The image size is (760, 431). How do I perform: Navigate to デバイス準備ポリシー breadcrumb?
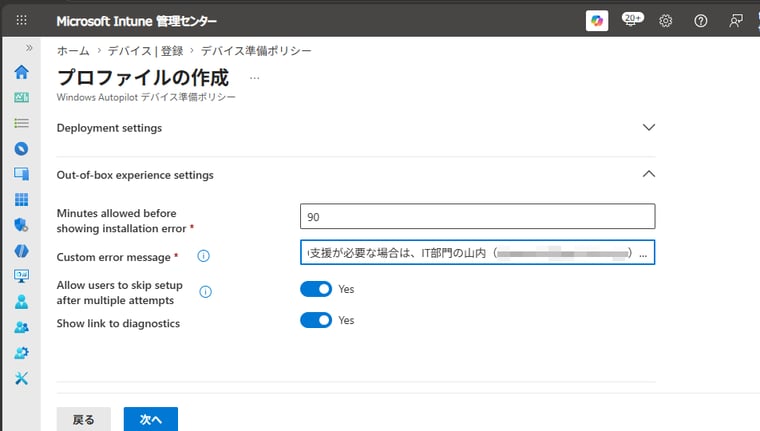pyautogui.click(x=256, y=50)
